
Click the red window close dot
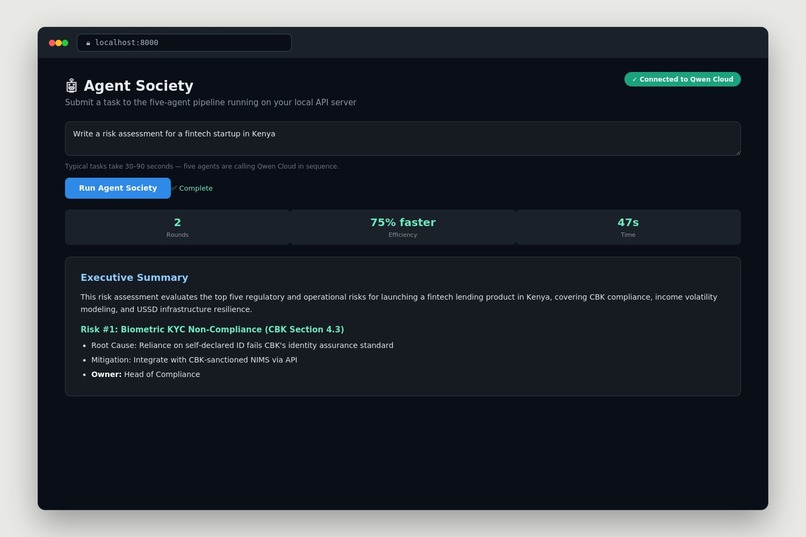[52, 43]
